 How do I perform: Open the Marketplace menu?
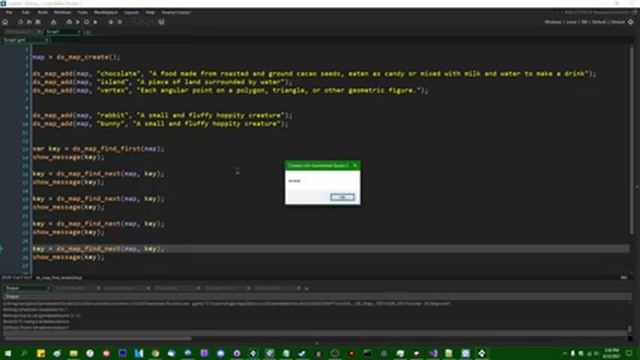pos(106,13)
